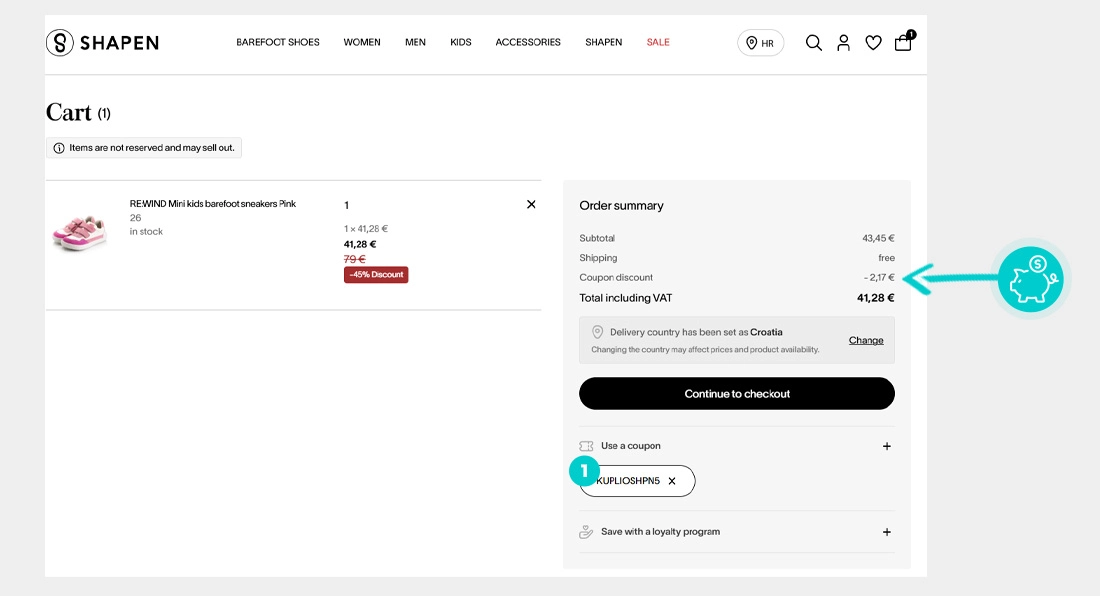Open the wishlist heart icon
The width and height of the screenshot is (1100, 596).
click(873, 43)
